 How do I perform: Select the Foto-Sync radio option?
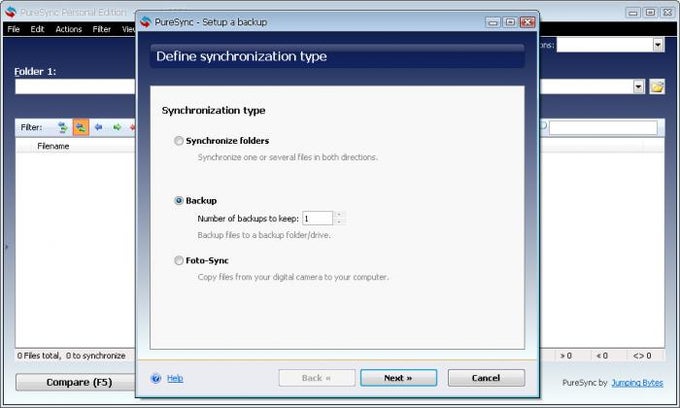(178, 260)
